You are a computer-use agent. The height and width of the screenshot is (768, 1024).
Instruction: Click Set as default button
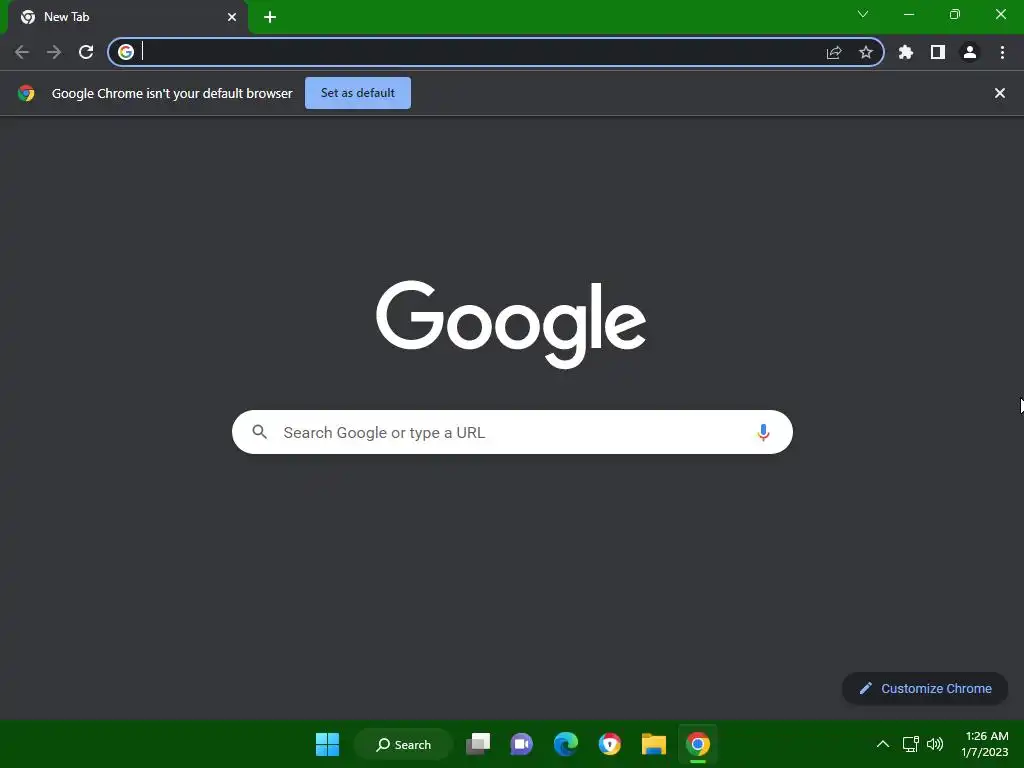tap(358, 93)
